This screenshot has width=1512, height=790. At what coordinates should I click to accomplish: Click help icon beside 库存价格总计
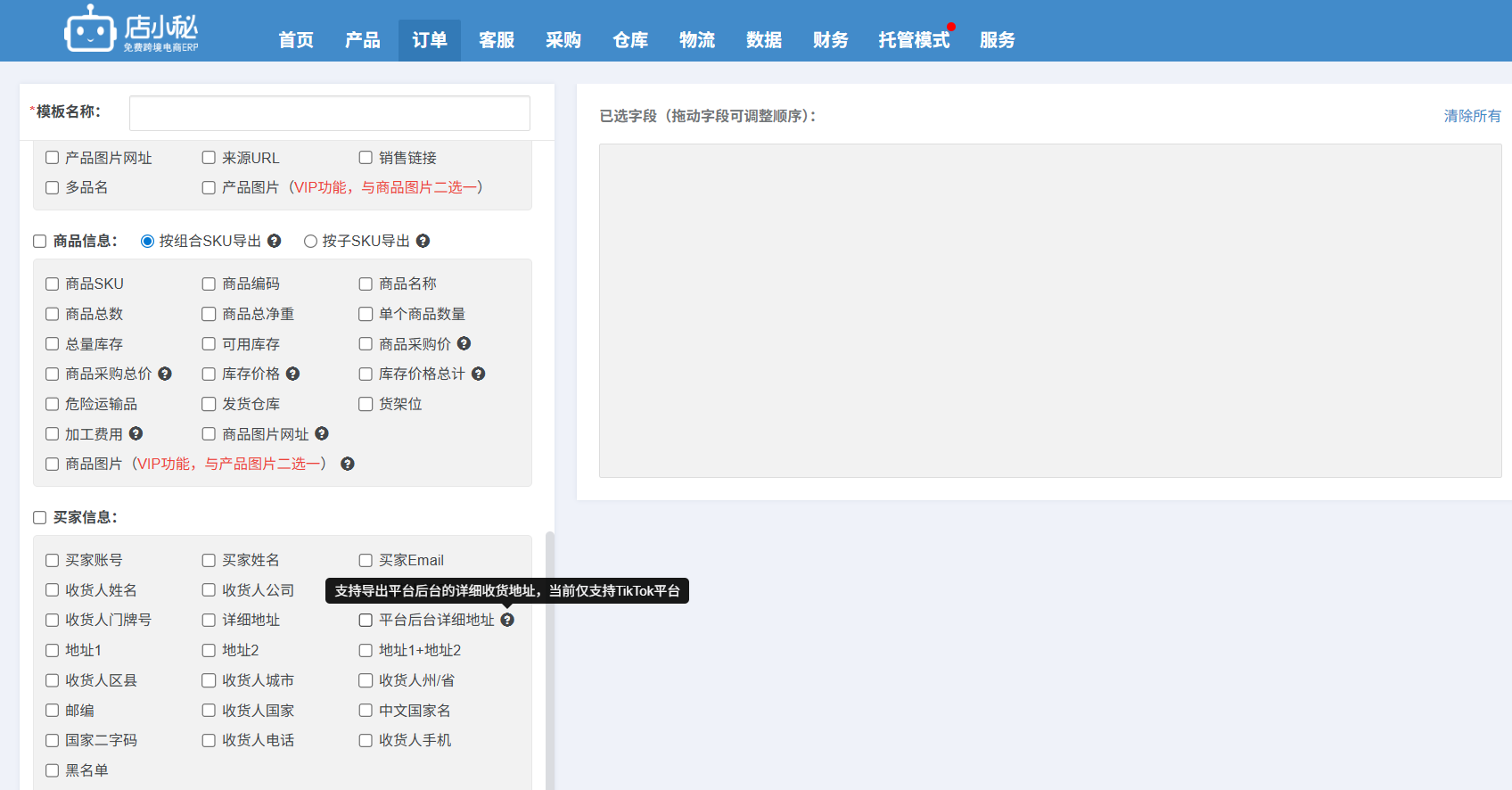pos(479,374)
